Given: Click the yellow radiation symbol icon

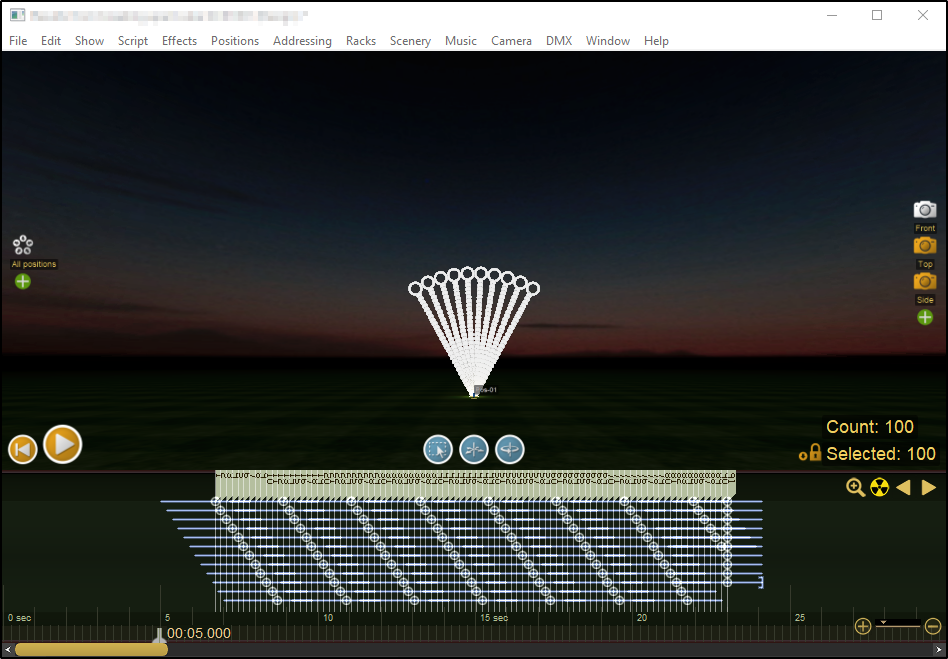Looking at the screenshot, I should [x=880, y=487].
